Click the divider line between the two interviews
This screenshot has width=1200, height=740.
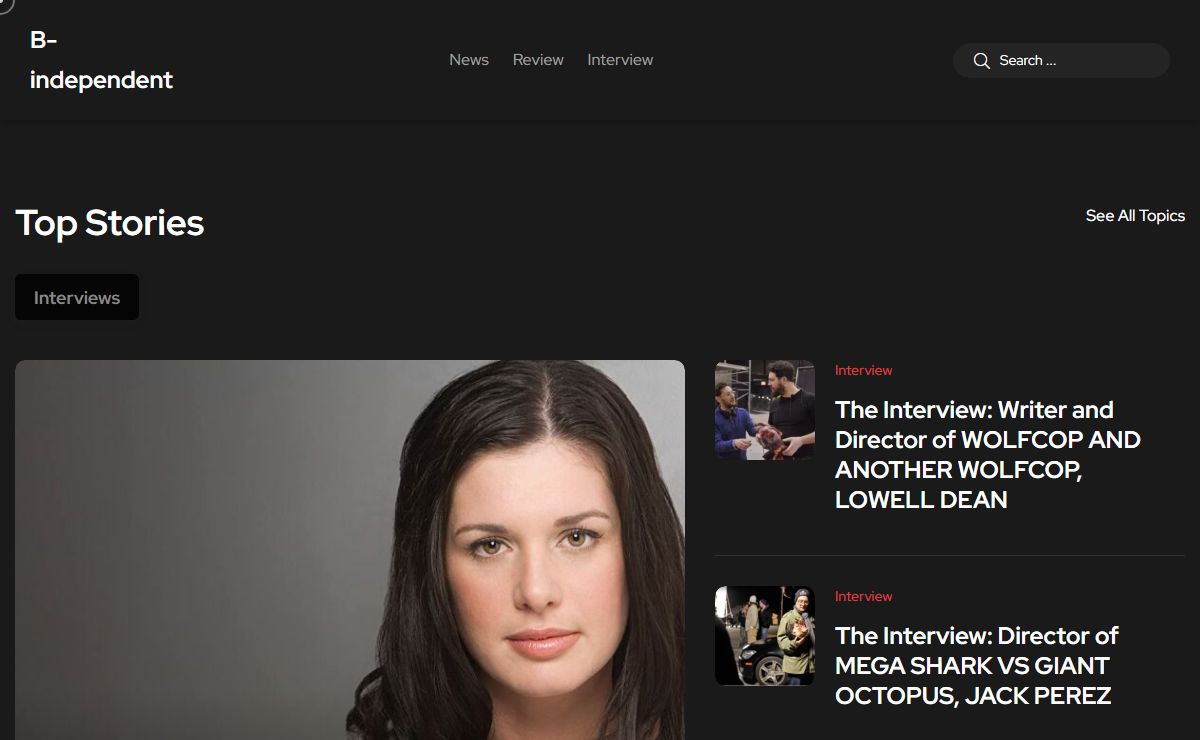[949, 555]
